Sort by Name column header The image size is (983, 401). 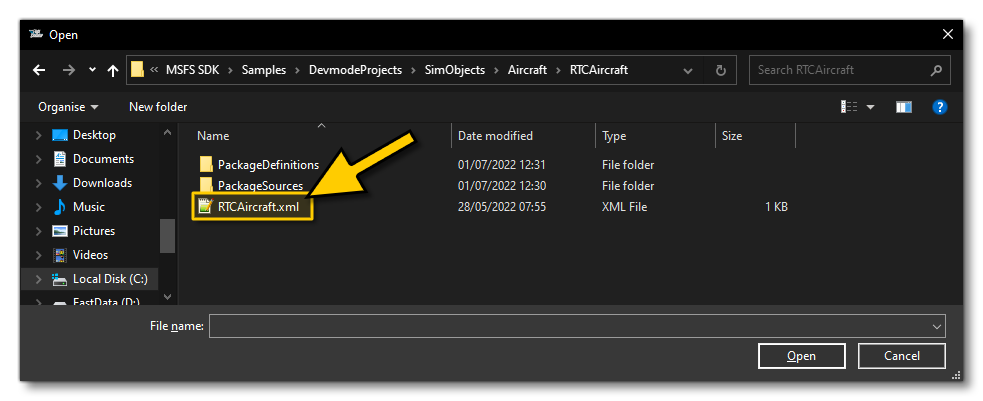pyautogui.click(x=213, y=136)
